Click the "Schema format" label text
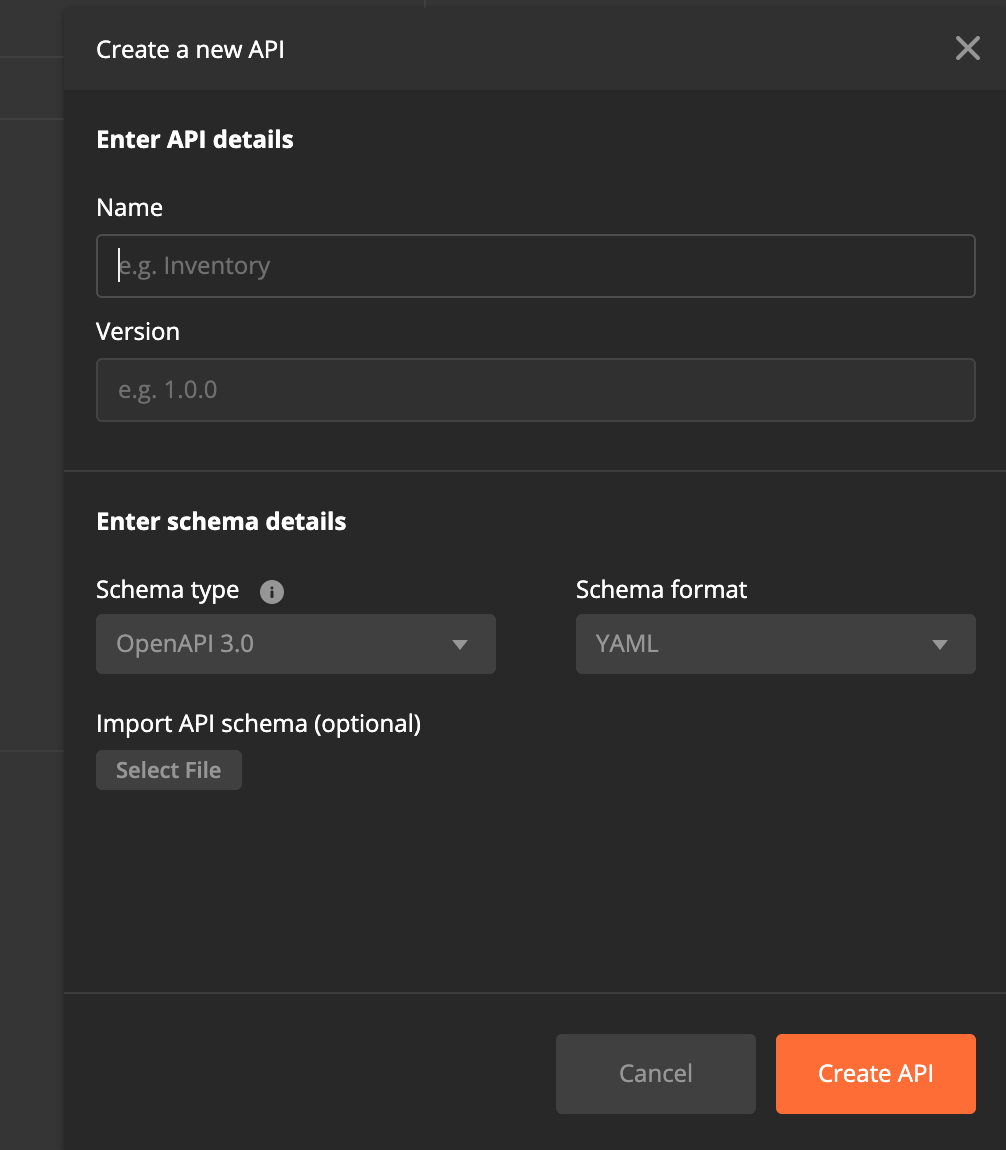 coord(661,590)
